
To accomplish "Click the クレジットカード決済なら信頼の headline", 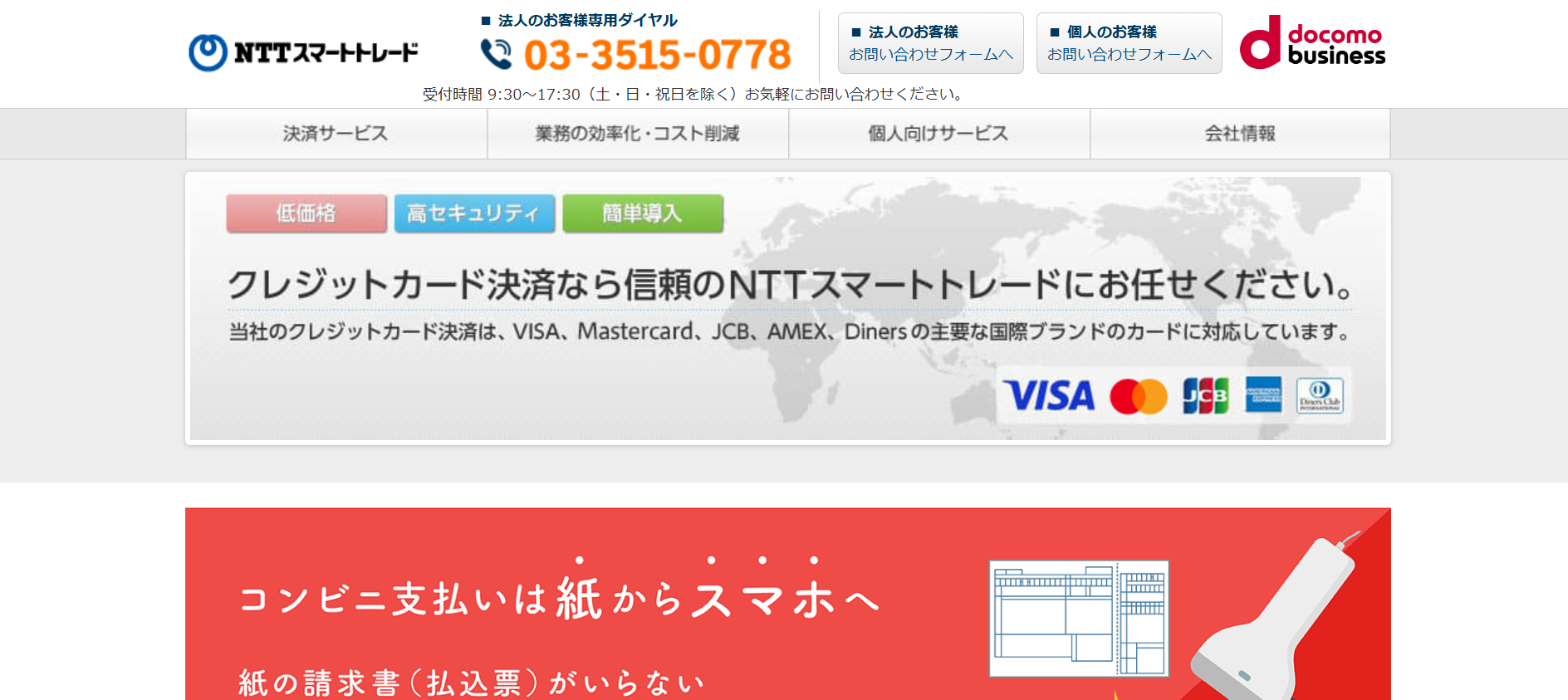I will [791, 285].
